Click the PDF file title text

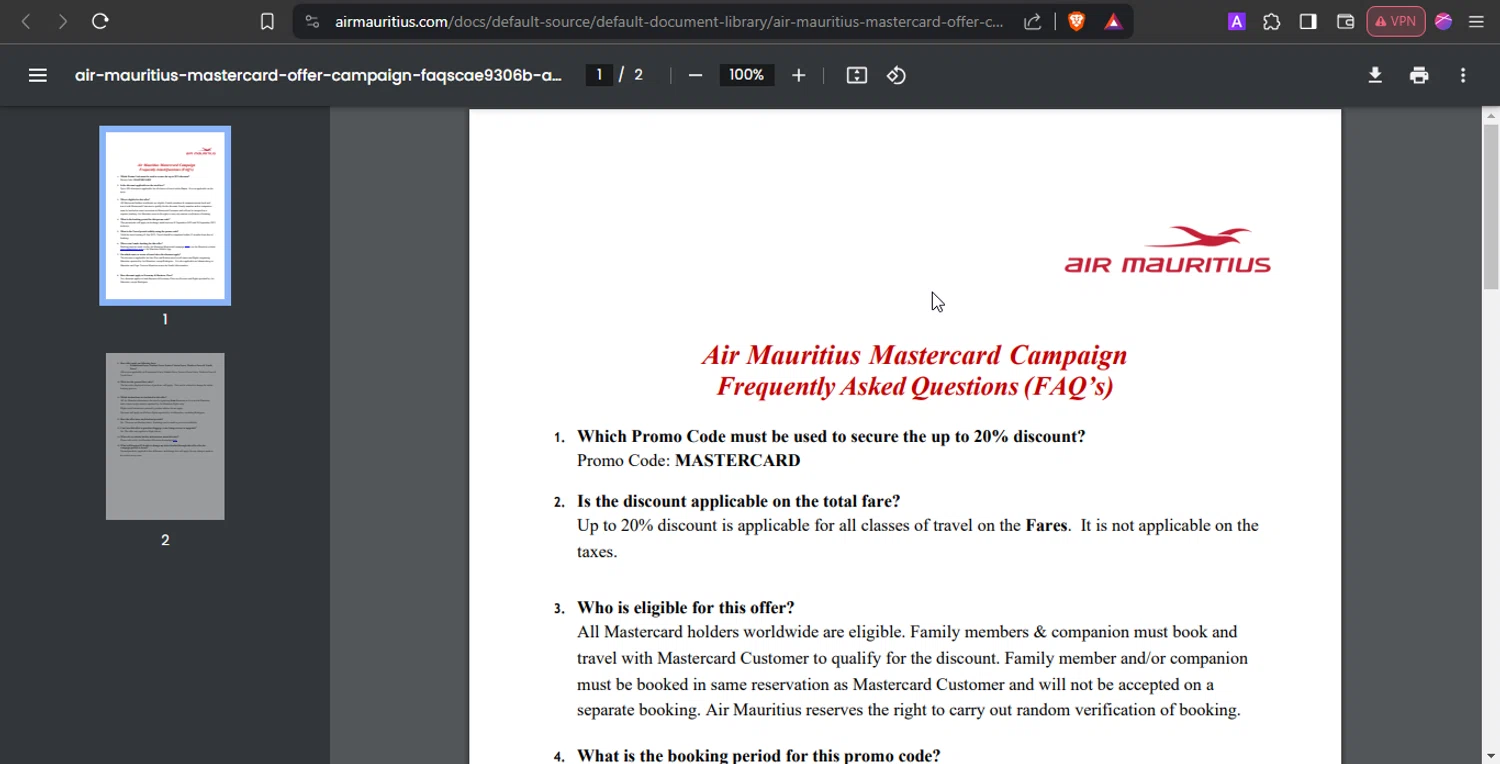318,75
